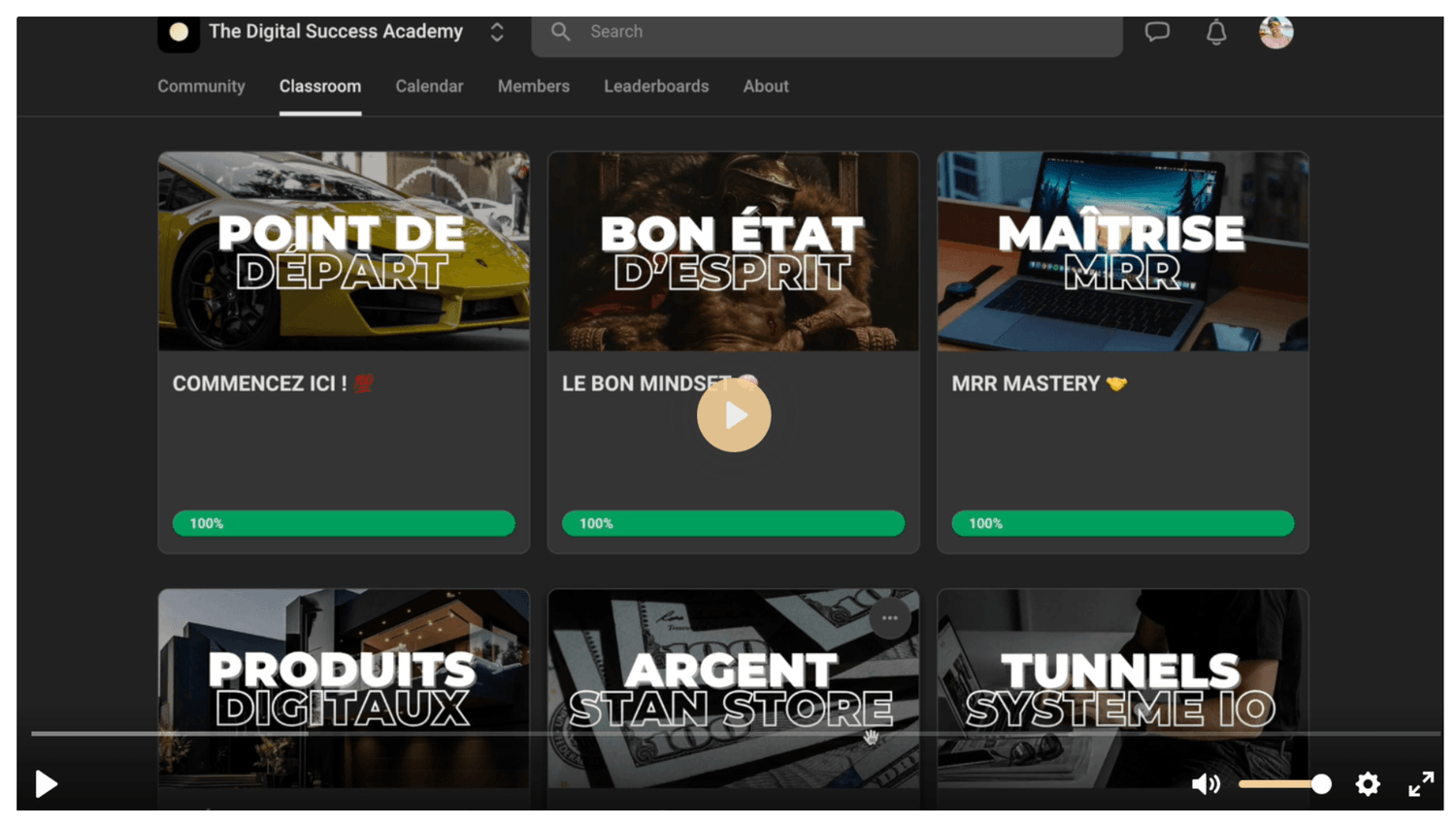Click the search magnifier icon
The height and width of the screenshot is (824, 1456).
click(561, 32)
